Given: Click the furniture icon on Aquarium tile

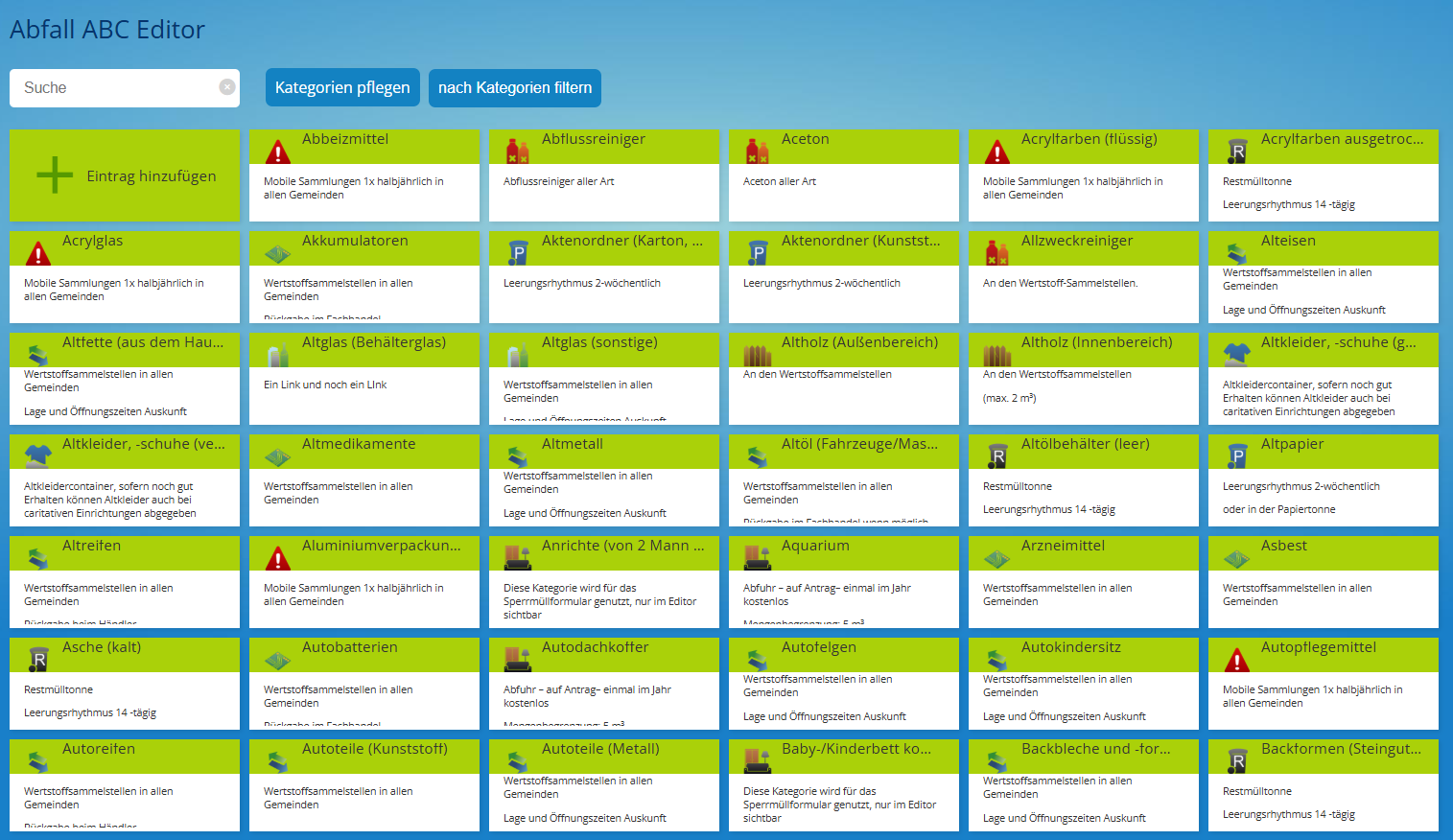Looking at the screenshot, I should (x=757, y=558).
